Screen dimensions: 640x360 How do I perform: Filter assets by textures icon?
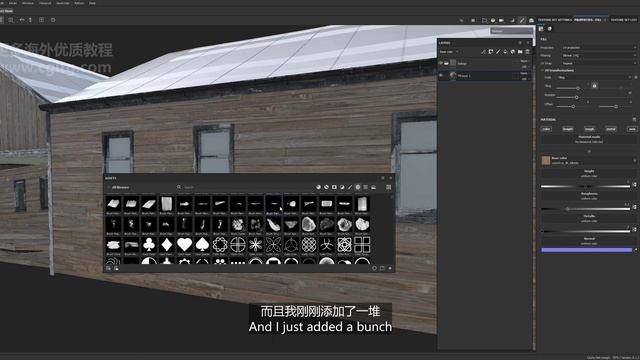click(x=366, y=187)
